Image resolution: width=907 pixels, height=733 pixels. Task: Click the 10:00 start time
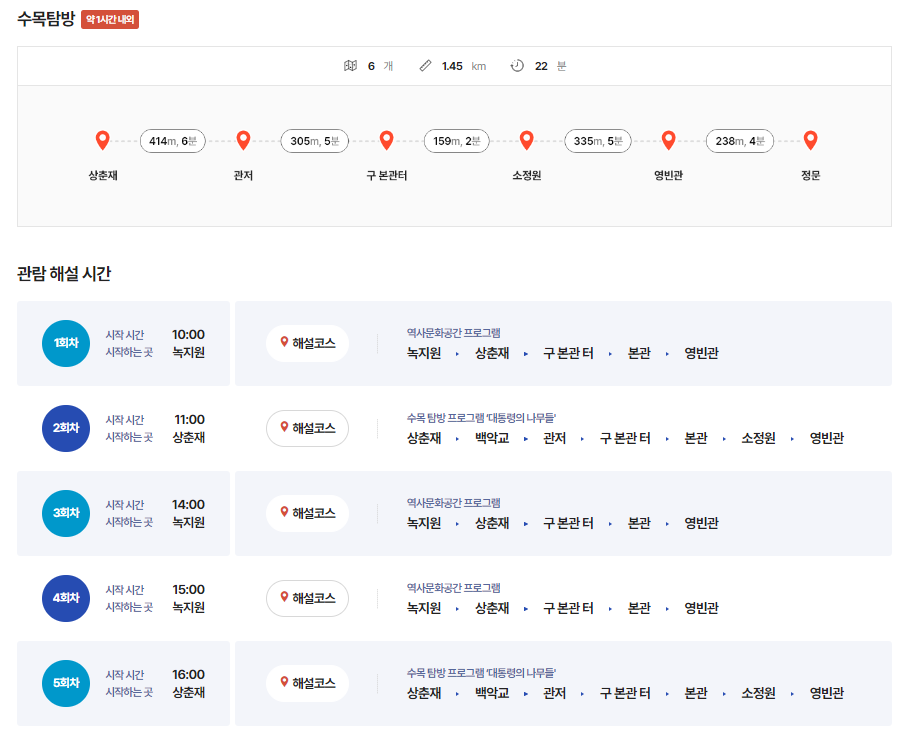188,334
